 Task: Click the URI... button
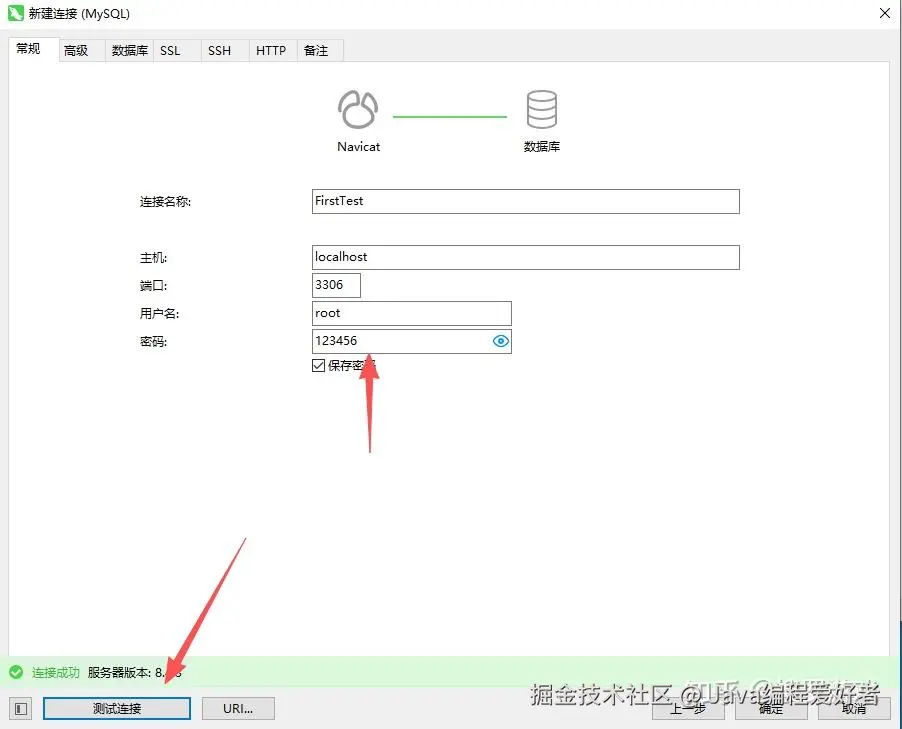[238, 709]
